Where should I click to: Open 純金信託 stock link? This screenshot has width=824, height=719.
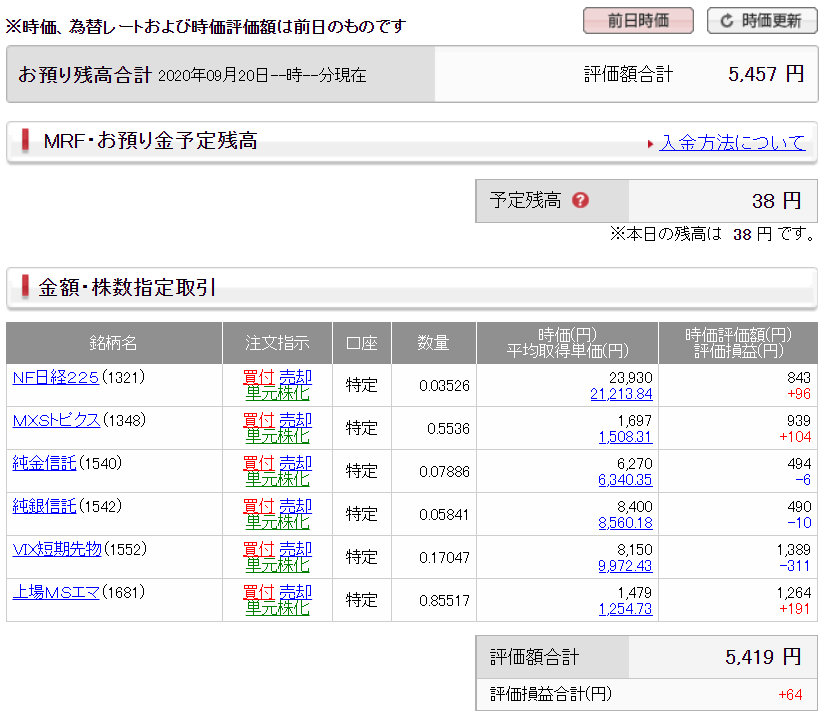coord(45,464)
